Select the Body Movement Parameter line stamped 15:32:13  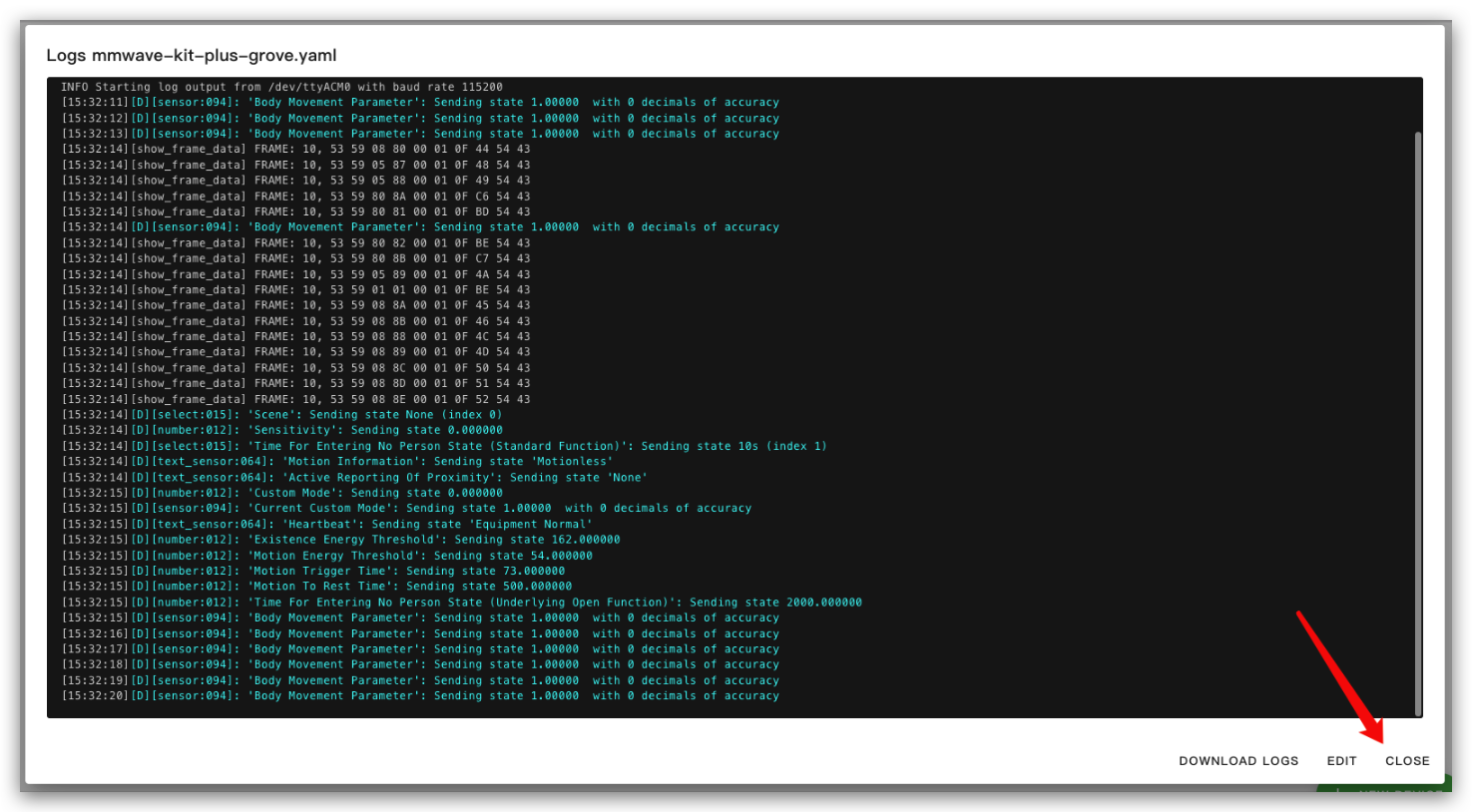click(x=420, y=134)
